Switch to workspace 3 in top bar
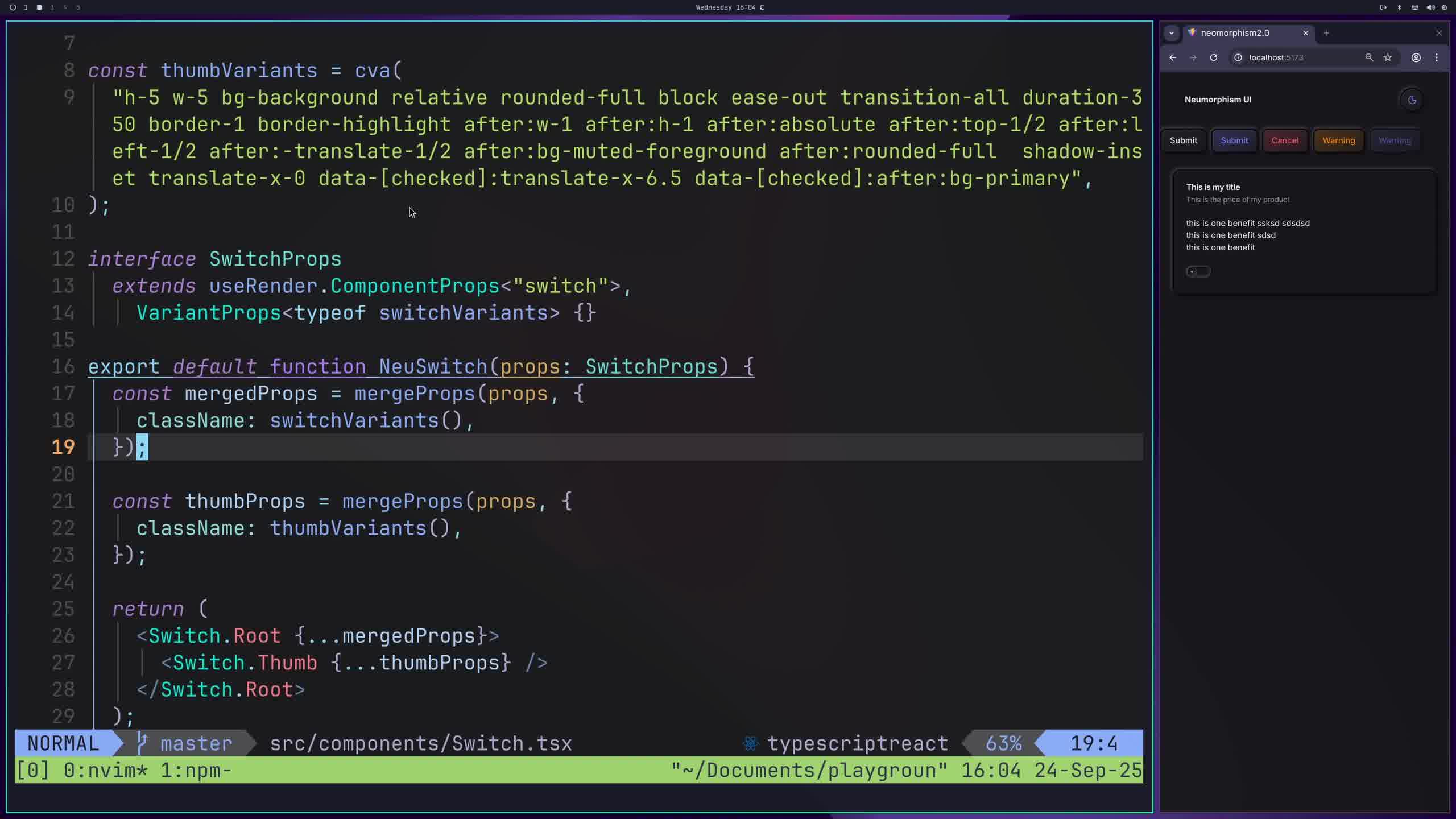1456x819 pixels. pos(52,7)
